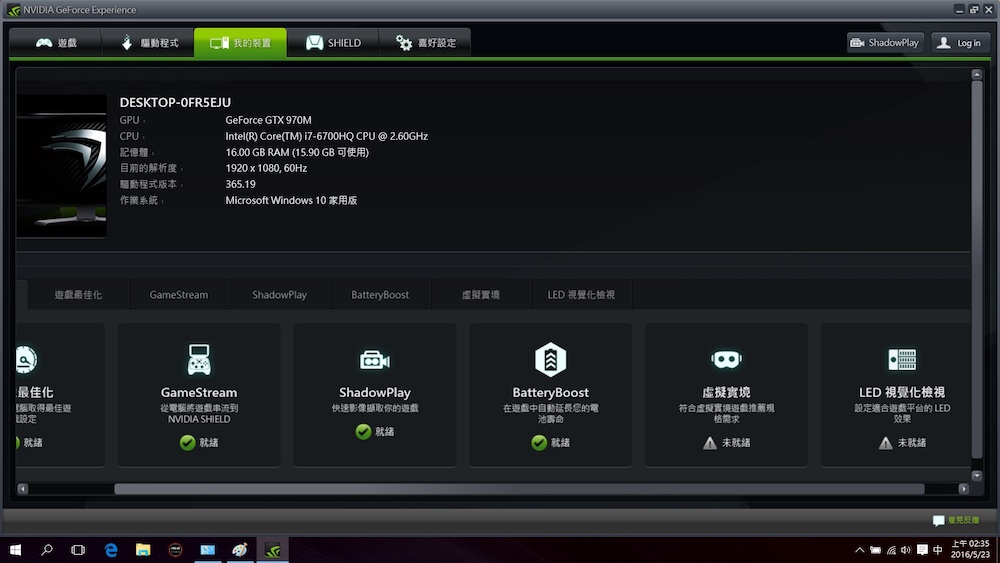Click the vertical scrollbar thumb
Image resolution: width=1000 pixels, height=563 pixels.
[x=976, y=269]
